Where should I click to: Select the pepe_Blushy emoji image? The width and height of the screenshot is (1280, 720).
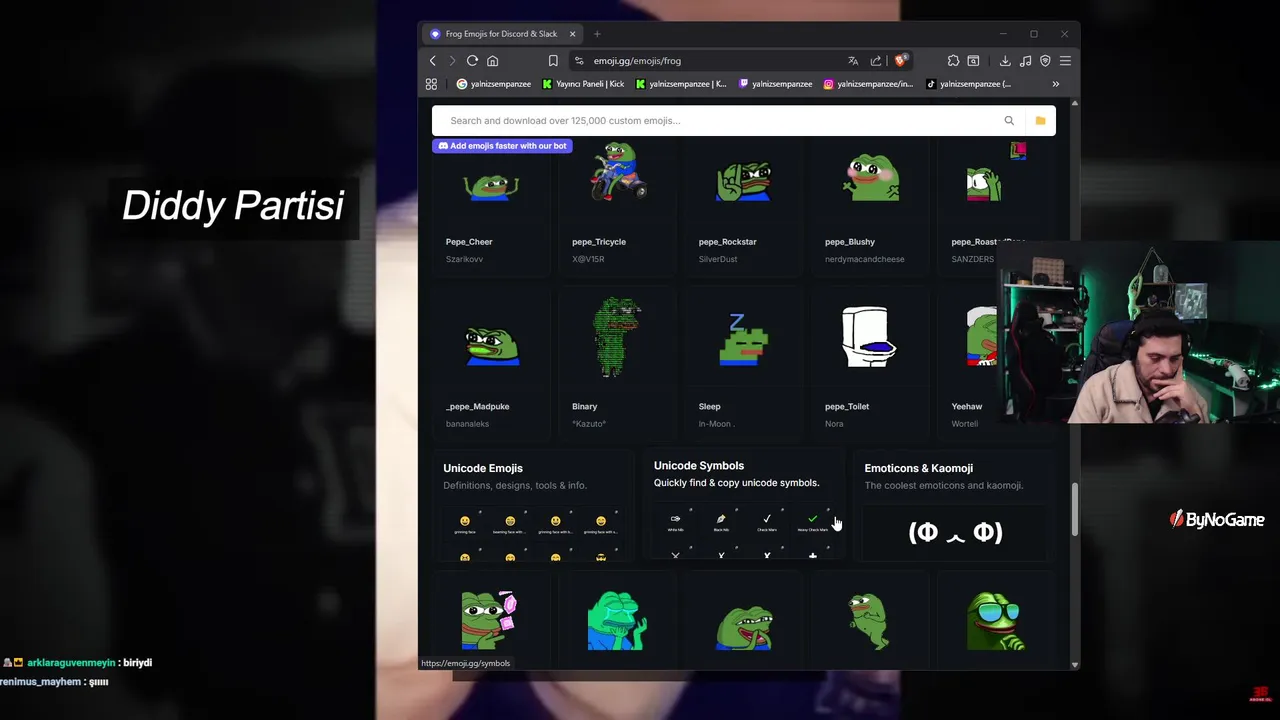tap(871, 177)
